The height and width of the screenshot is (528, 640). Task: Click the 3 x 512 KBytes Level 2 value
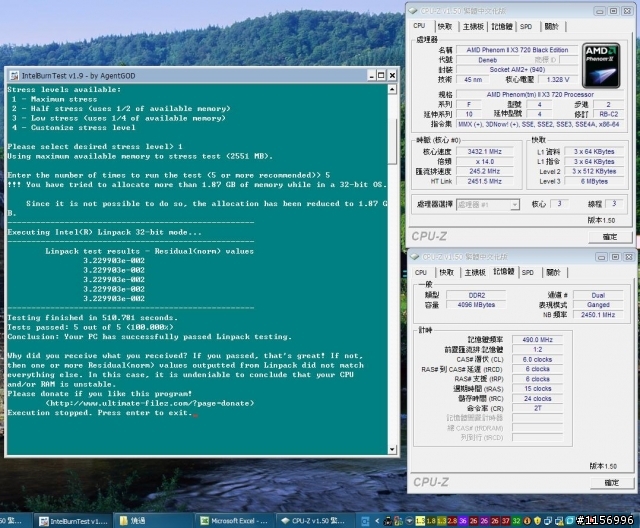click(594, 171)
